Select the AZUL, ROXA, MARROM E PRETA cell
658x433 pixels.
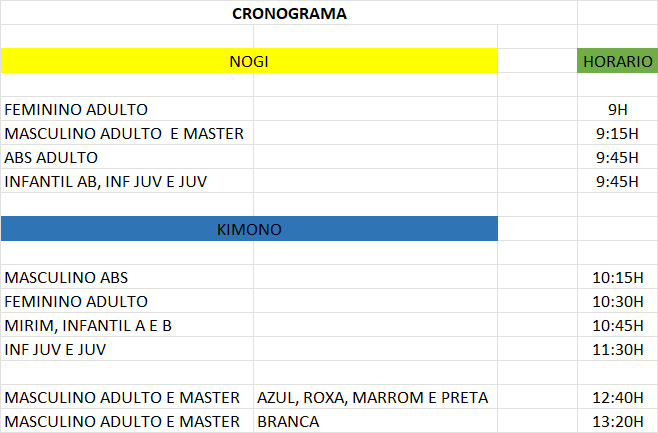(372, 397)
